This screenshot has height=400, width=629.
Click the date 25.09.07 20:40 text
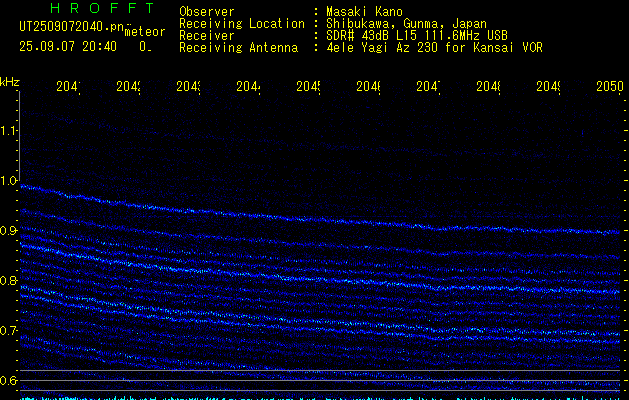coord(68,47)
